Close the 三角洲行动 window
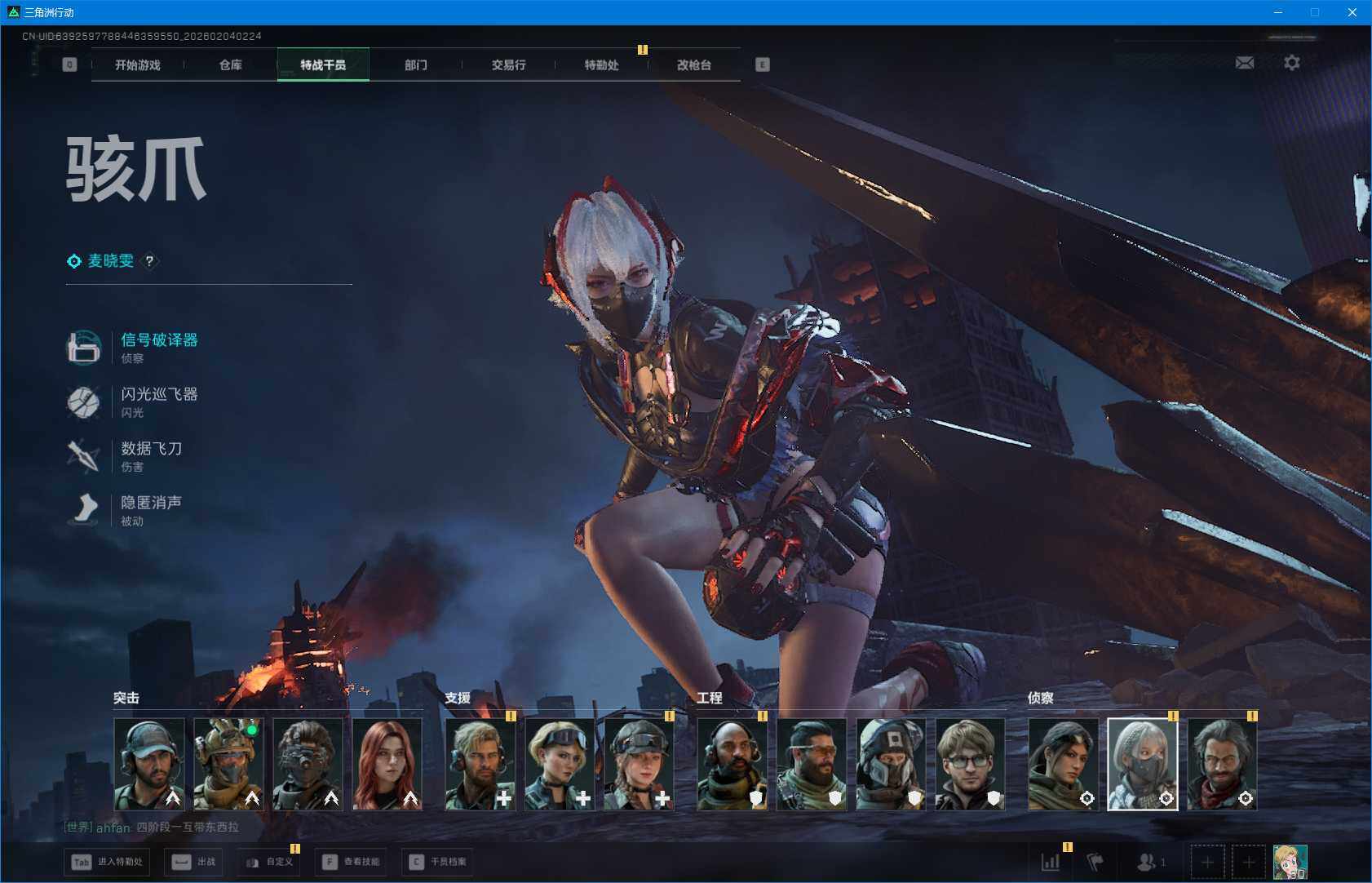This screenshot has height=883, width=1372. 1352,12
